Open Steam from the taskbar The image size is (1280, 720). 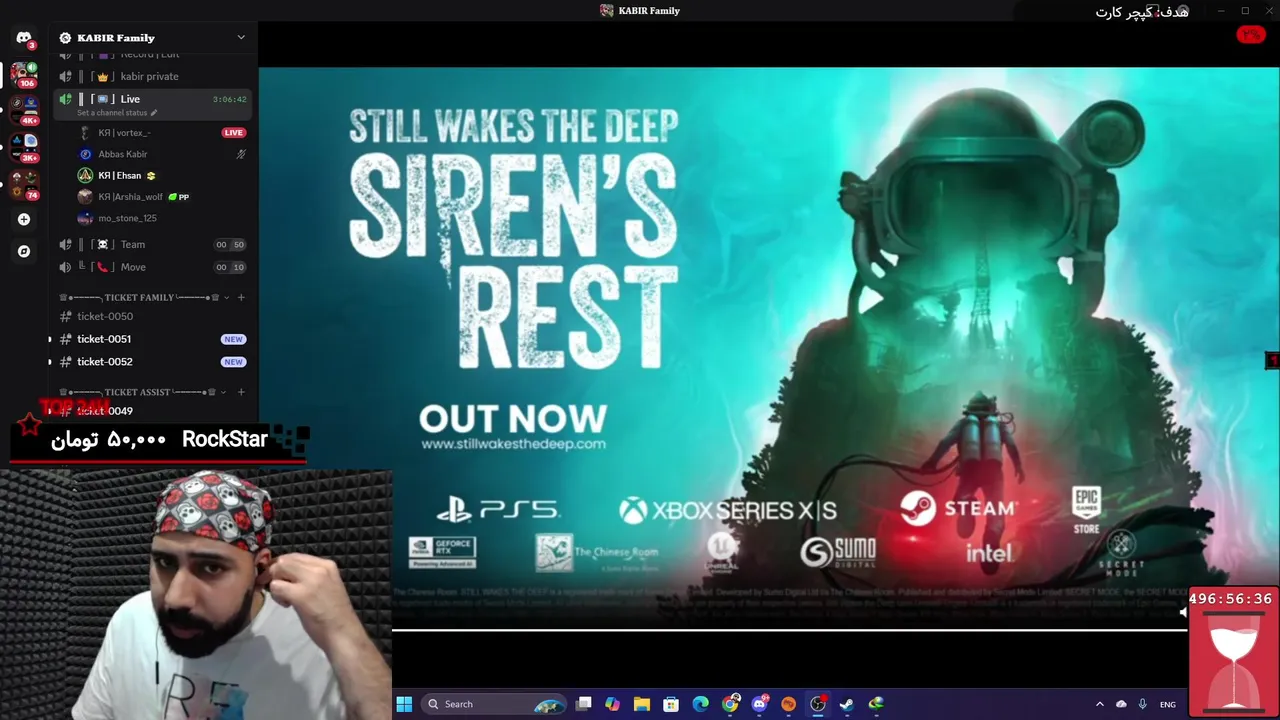[x=847, y=704]
